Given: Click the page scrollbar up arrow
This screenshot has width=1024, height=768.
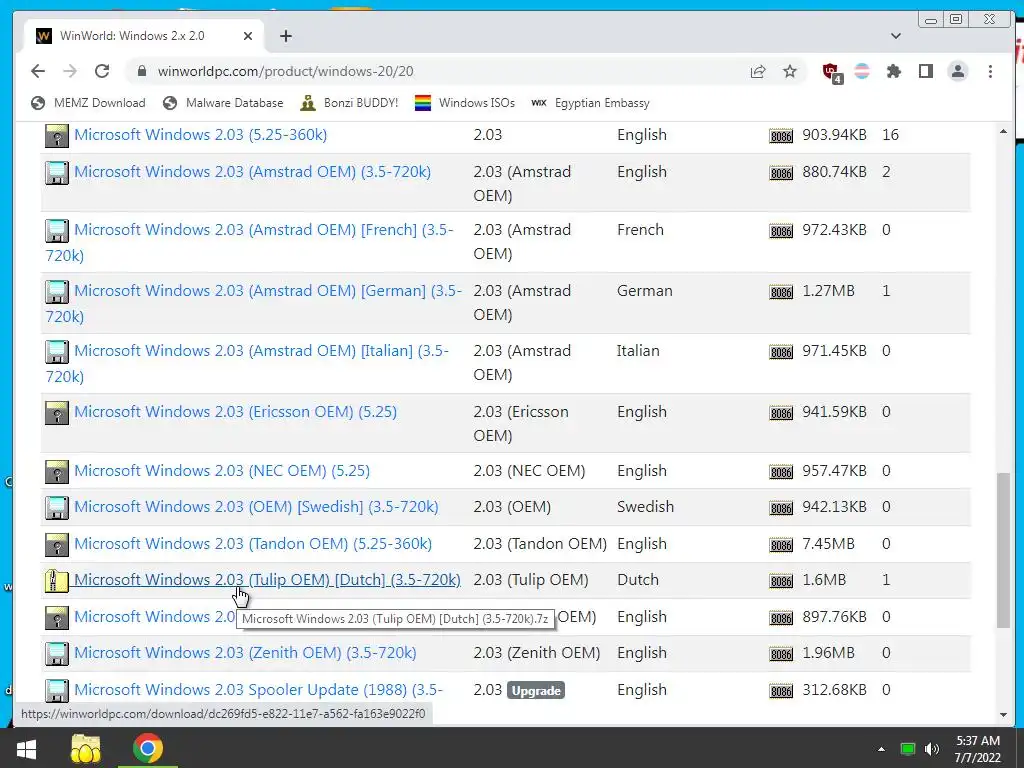Looking at the screenshot, I should [1003, 131].
